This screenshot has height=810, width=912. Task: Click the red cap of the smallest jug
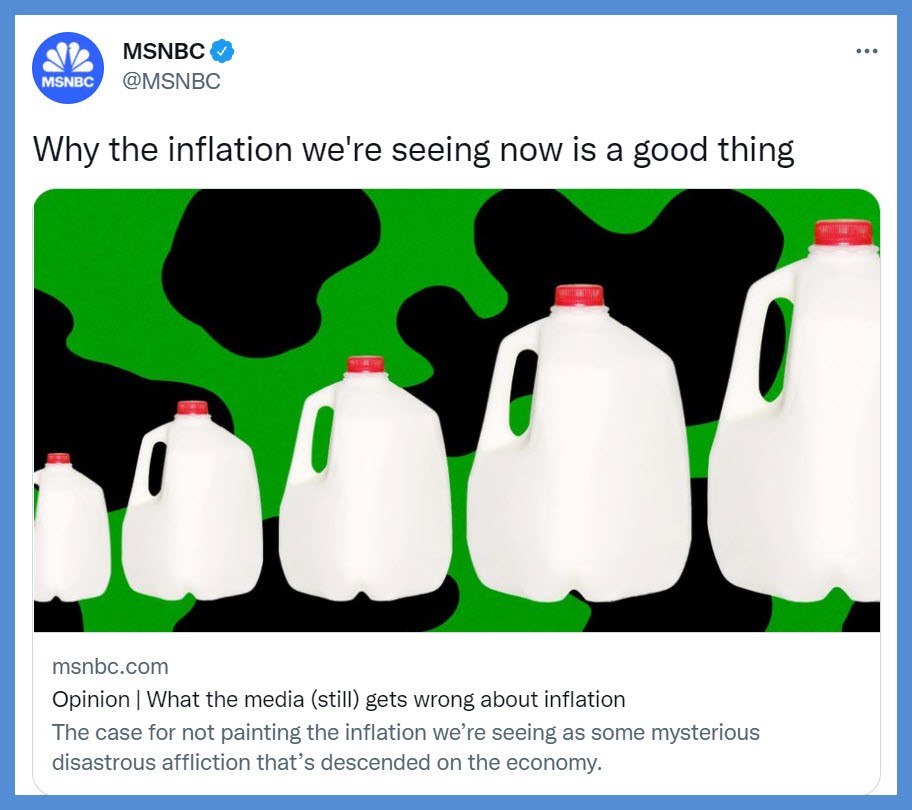point(58,458)
